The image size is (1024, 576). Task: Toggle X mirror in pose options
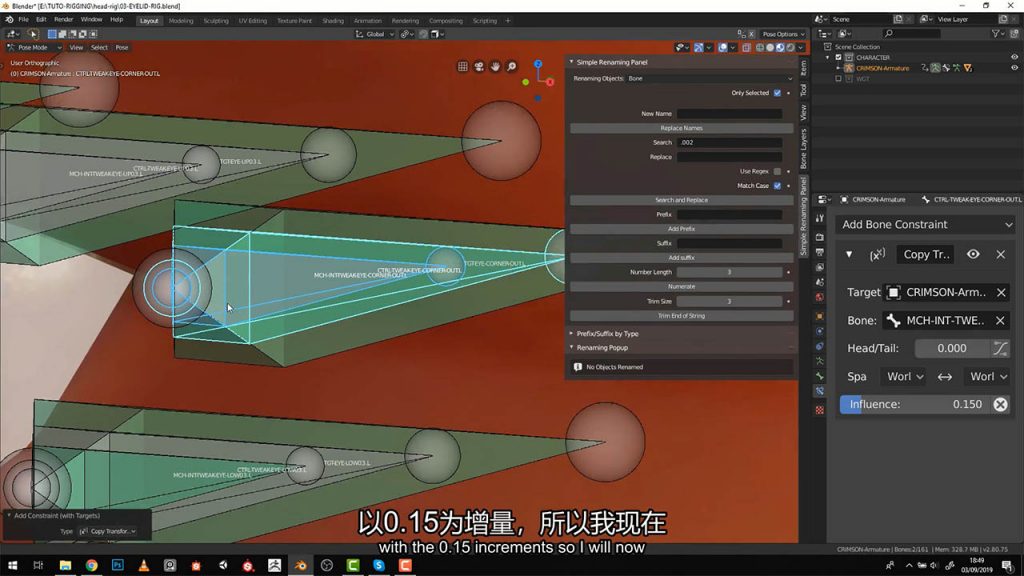click(751, 34)
